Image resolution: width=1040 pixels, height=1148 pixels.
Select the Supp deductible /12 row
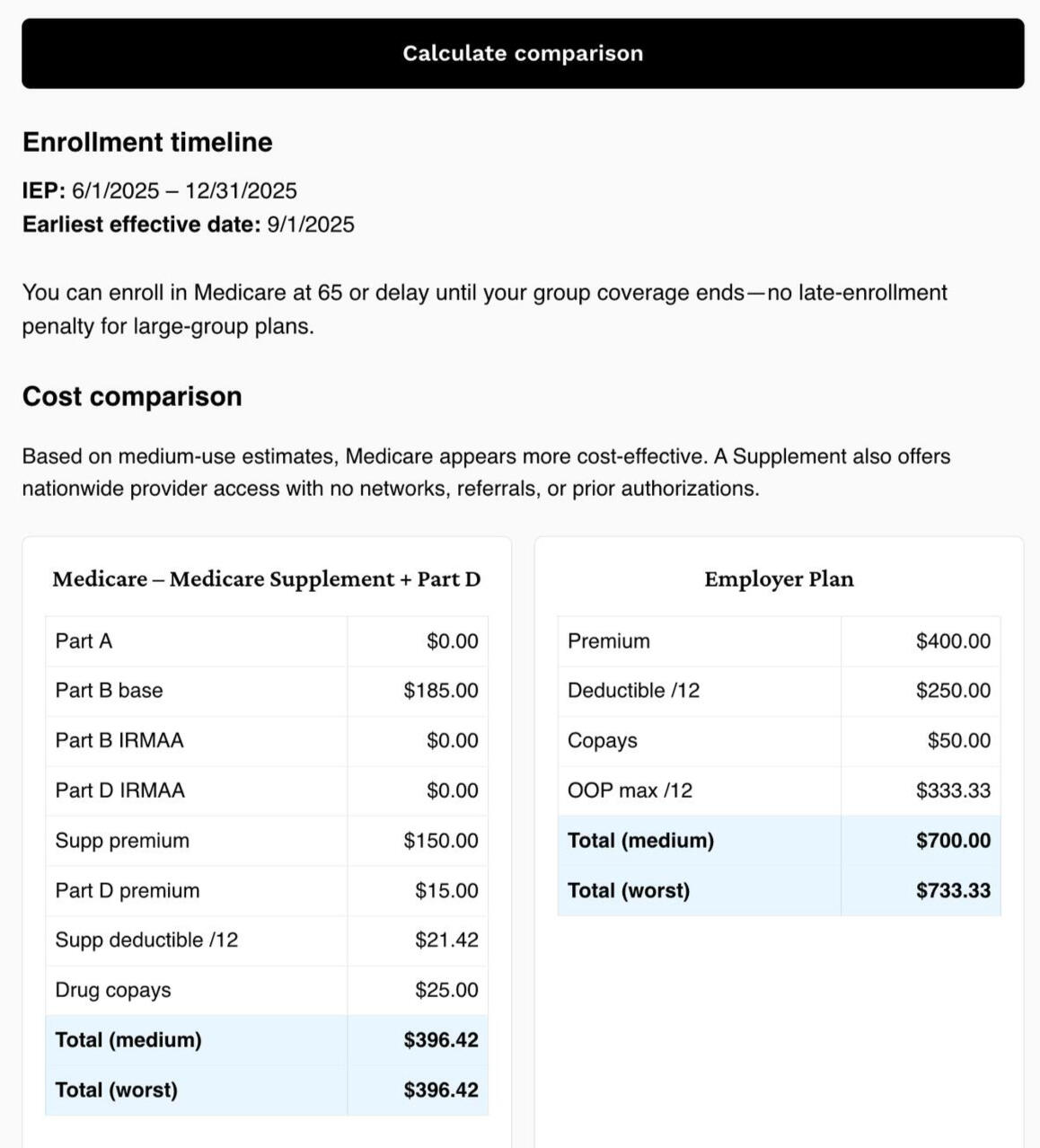click(267, 940)
